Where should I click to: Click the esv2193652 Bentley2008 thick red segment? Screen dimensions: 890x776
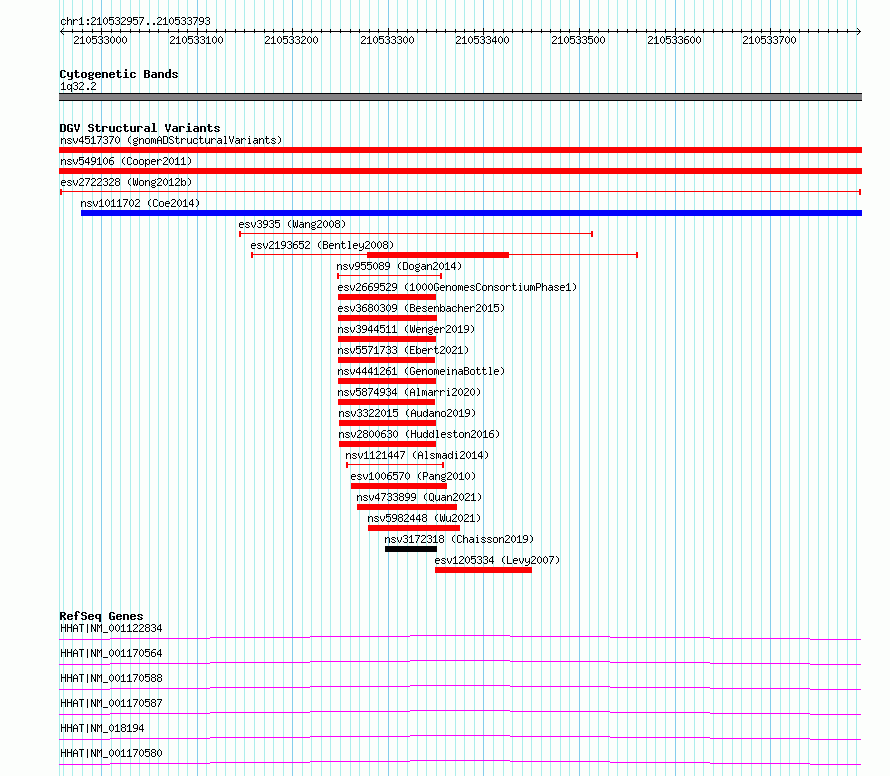click(x=438, y=255)
